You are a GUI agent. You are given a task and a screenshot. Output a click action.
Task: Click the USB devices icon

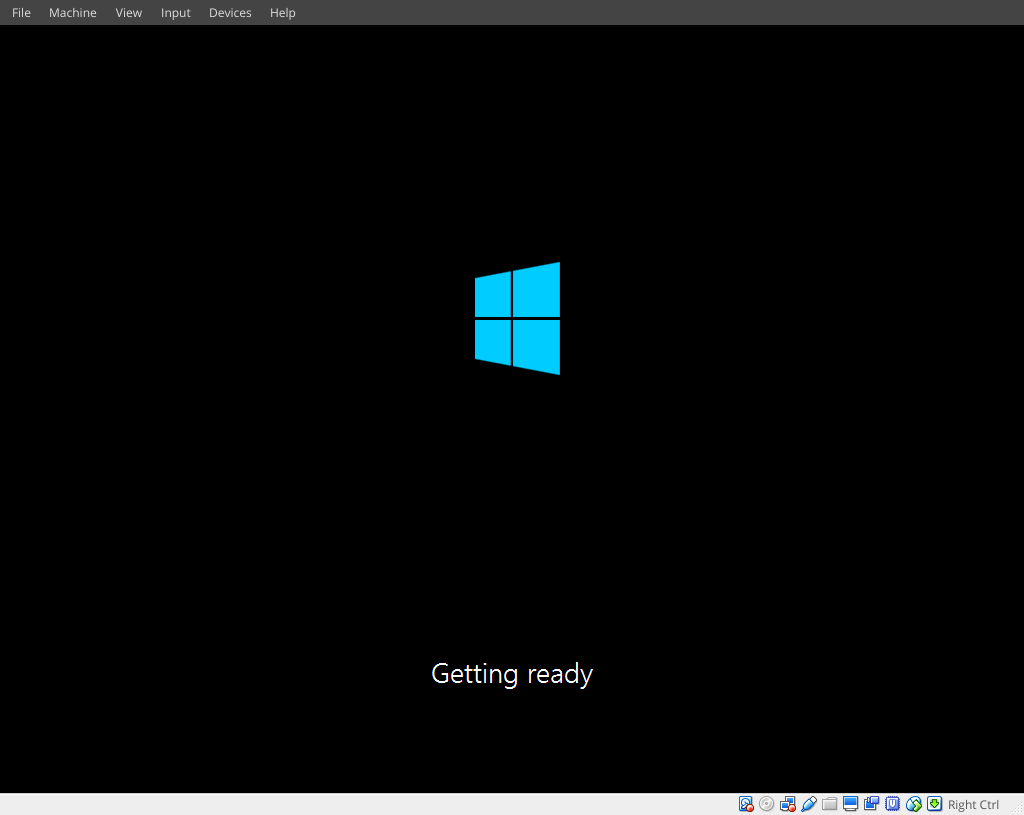pos(808,804)
